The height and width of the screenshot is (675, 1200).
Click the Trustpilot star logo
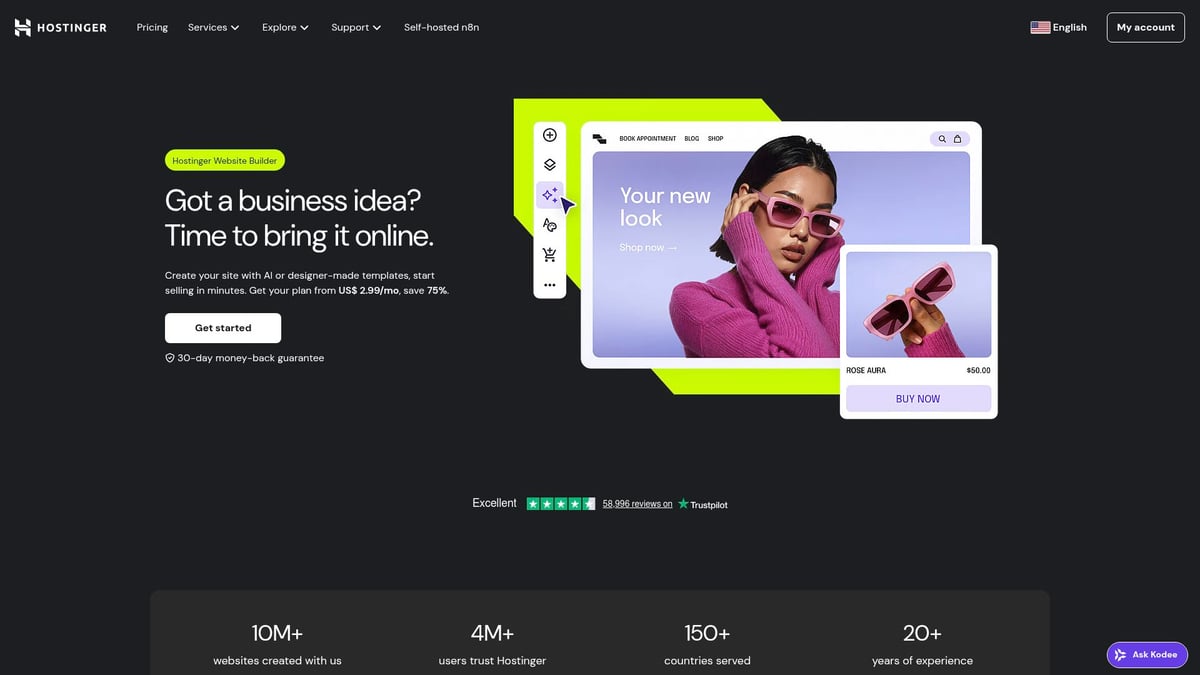682,504
